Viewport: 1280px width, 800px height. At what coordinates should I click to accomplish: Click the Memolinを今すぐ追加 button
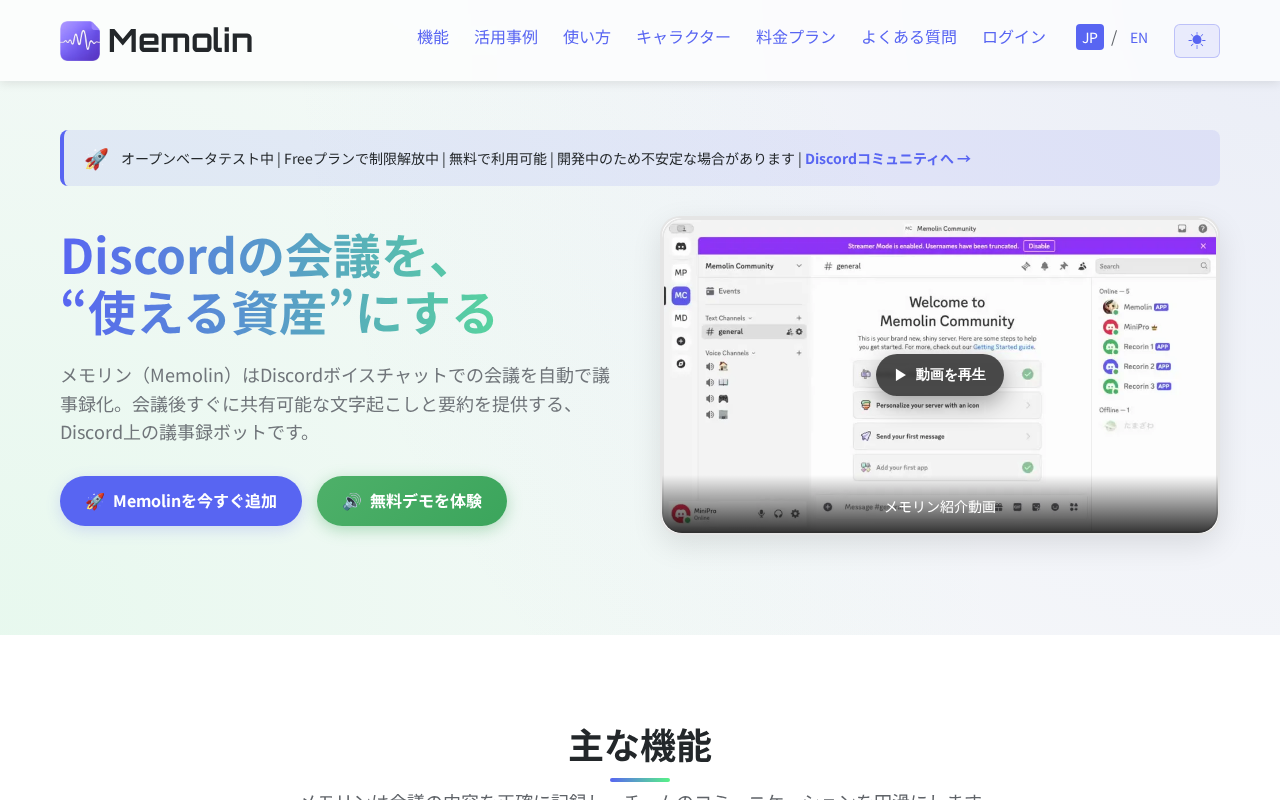181,501
